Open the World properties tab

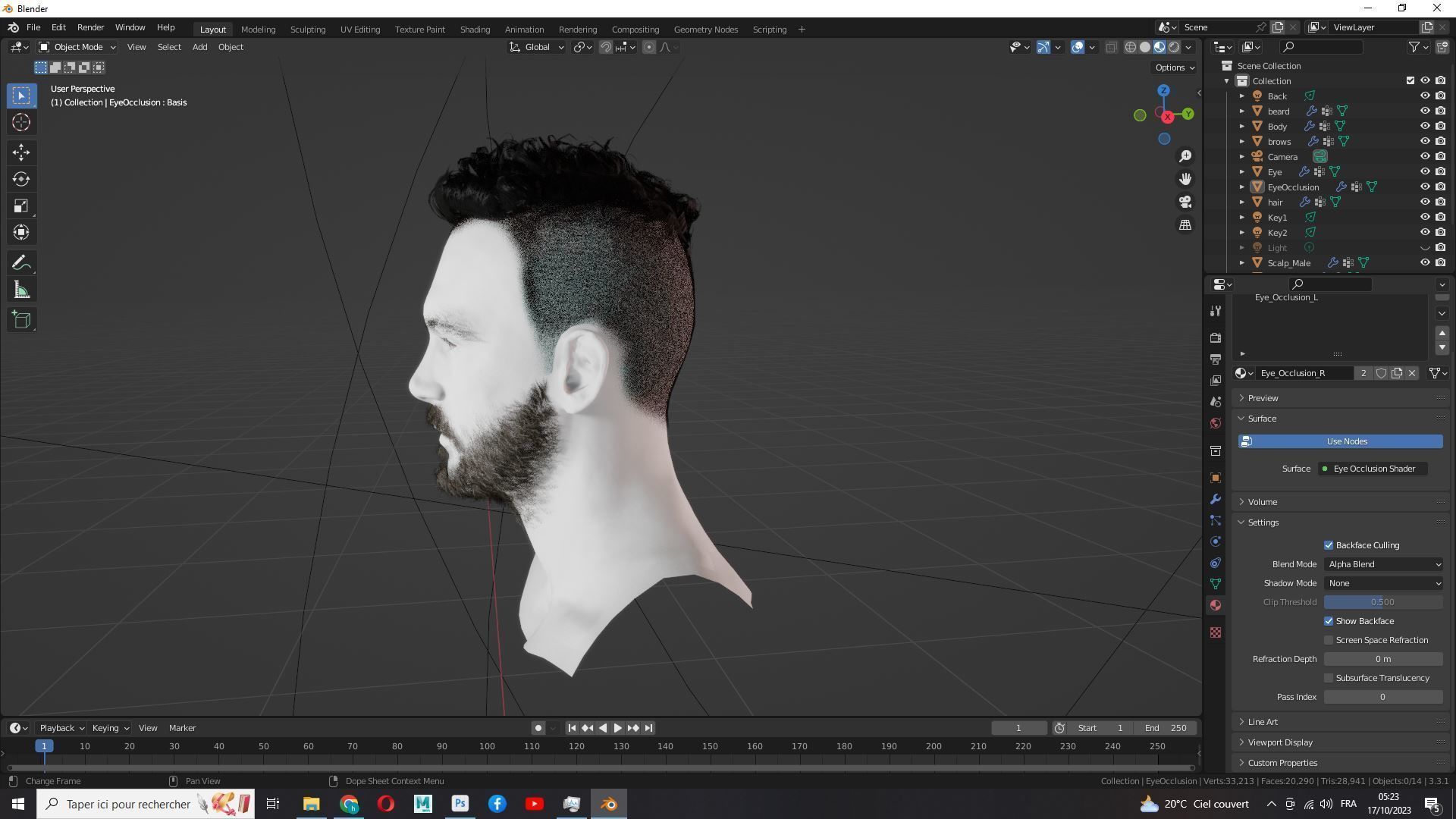[1216, 423]
